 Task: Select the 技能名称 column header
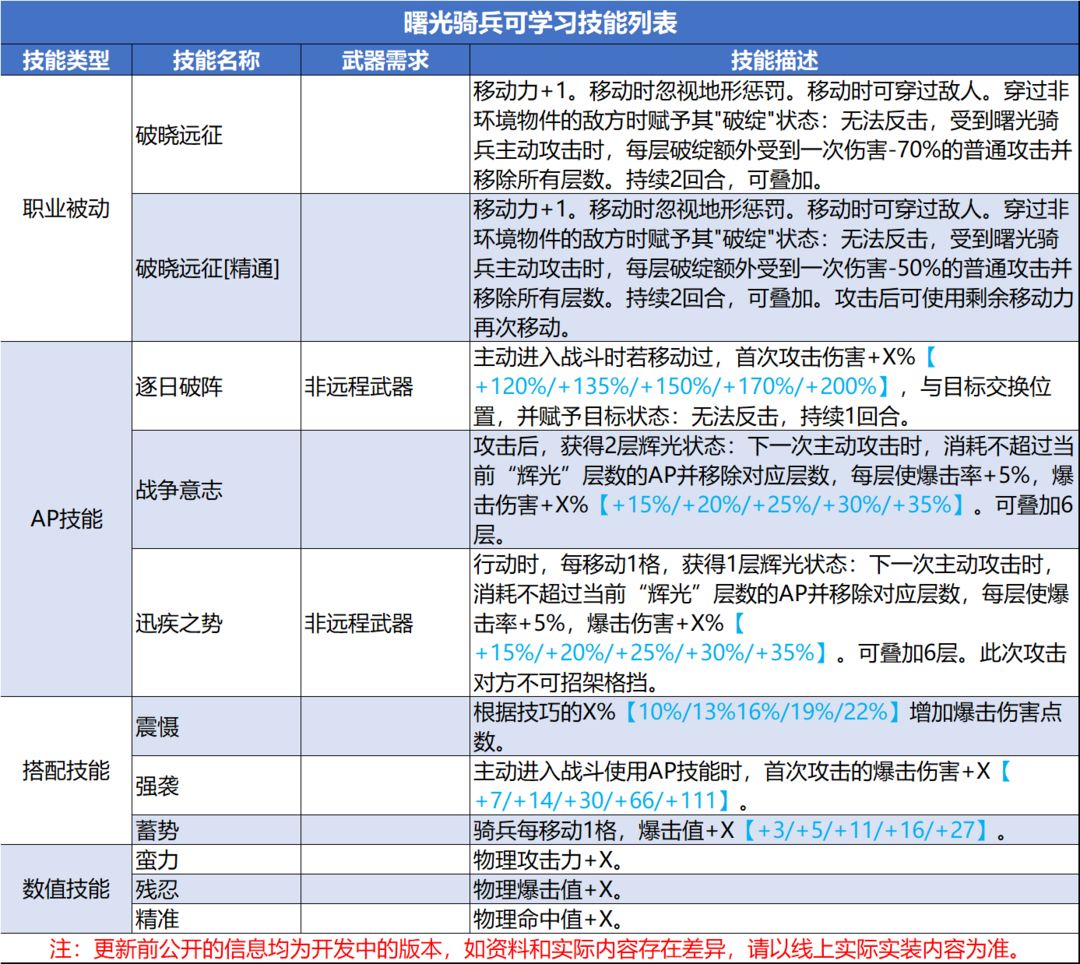pyautogui.click(x=216, y=61)
